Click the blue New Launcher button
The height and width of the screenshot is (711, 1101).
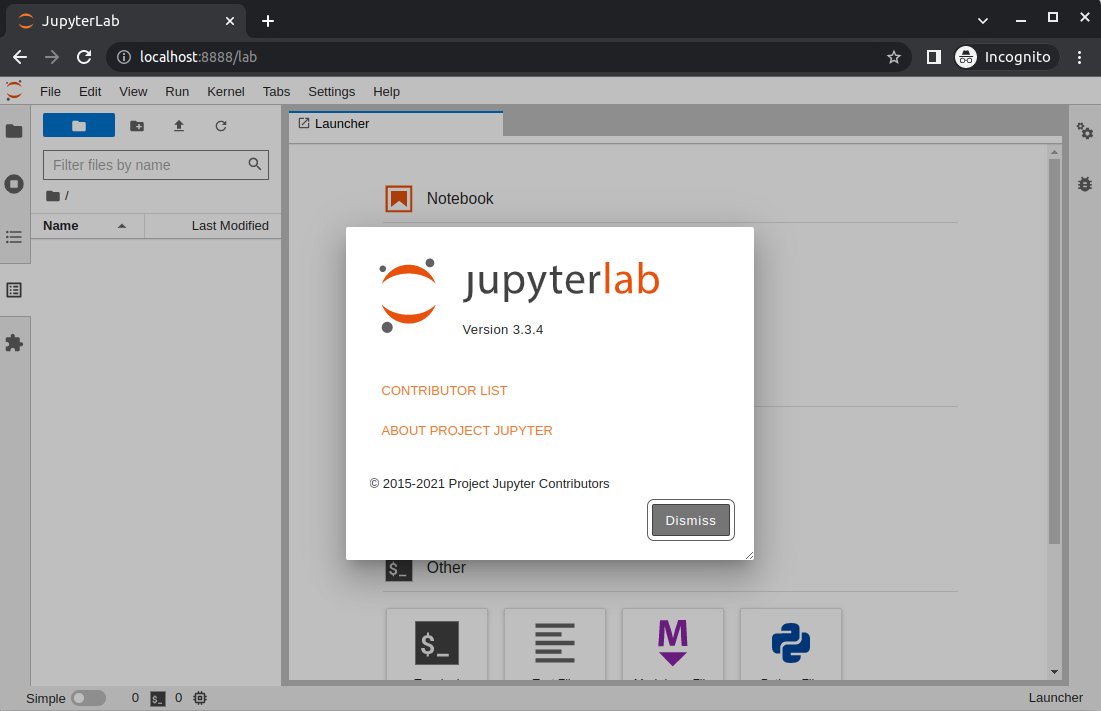point(79,126)
